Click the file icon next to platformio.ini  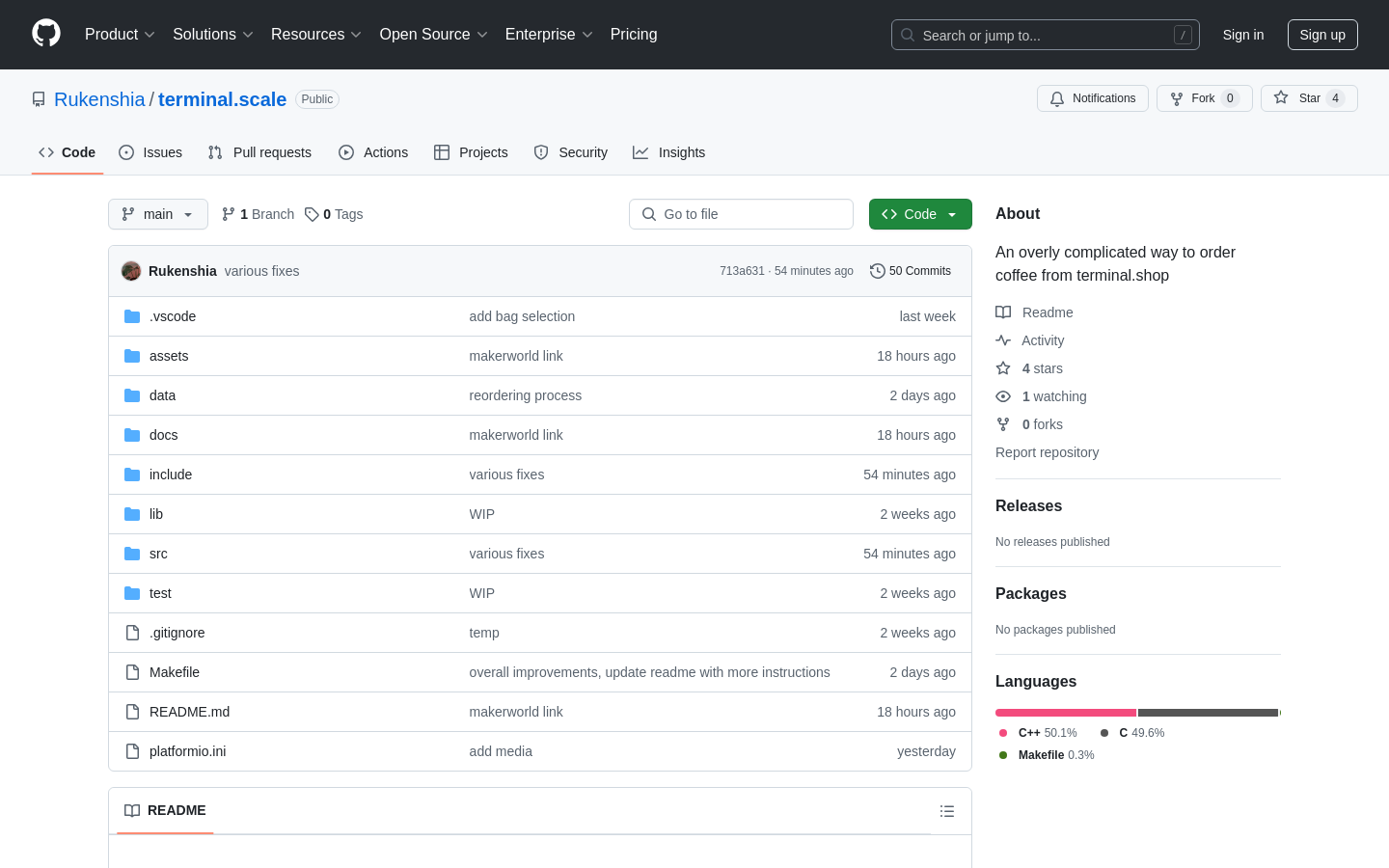point(132,751)
